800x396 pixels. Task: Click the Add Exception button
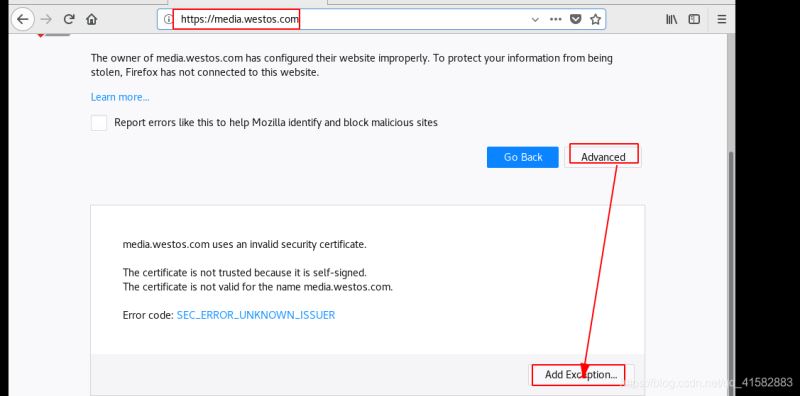click(581, 375)
